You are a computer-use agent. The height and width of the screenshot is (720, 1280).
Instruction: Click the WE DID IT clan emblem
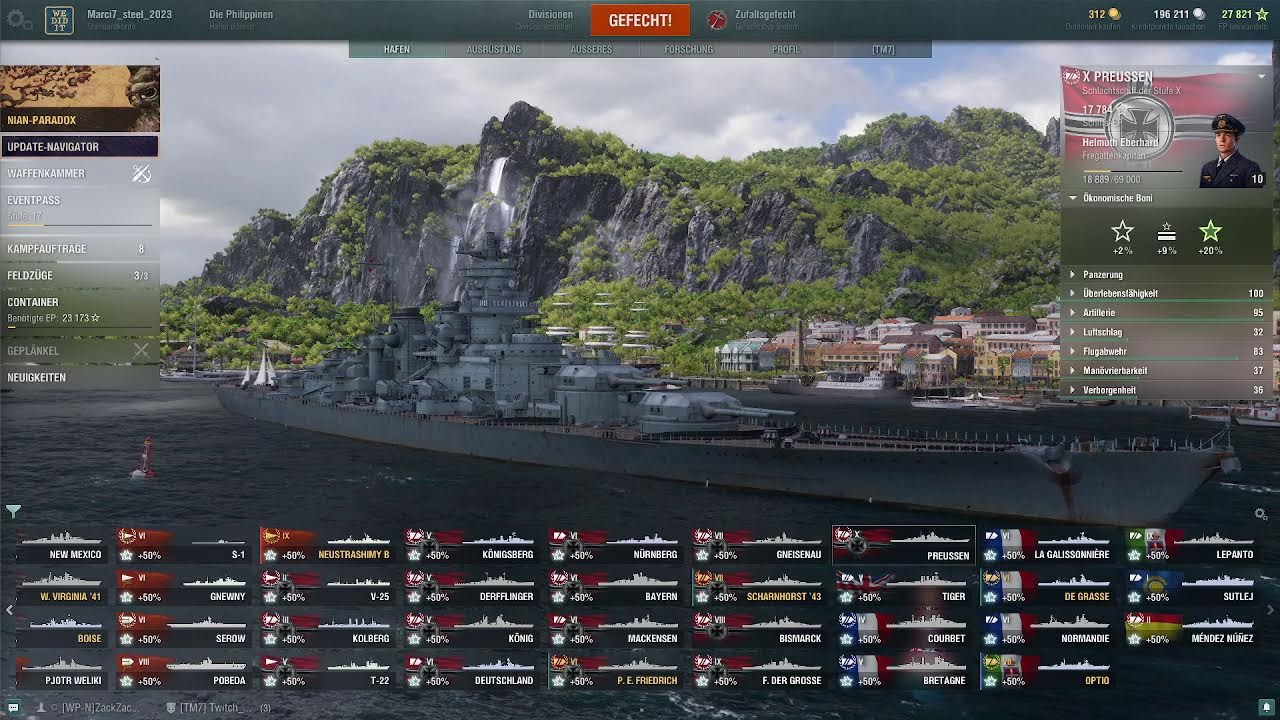[59, 20]
